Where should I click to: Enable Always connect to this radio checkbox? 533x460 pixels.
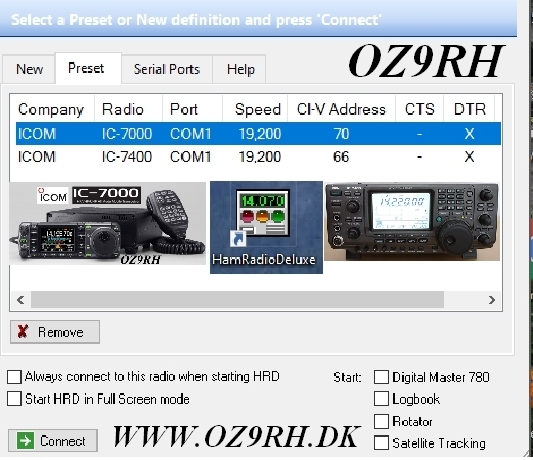point(14,377)
